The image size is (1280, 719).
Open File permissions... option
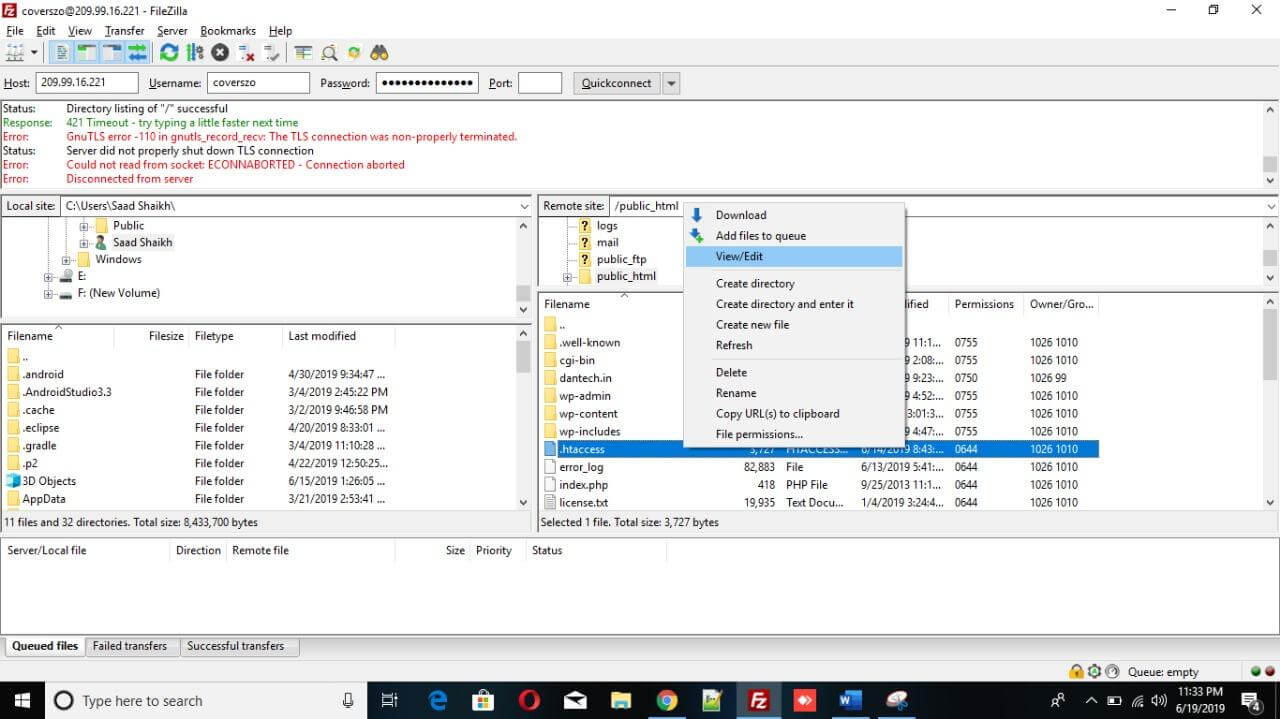coord(794,434)
